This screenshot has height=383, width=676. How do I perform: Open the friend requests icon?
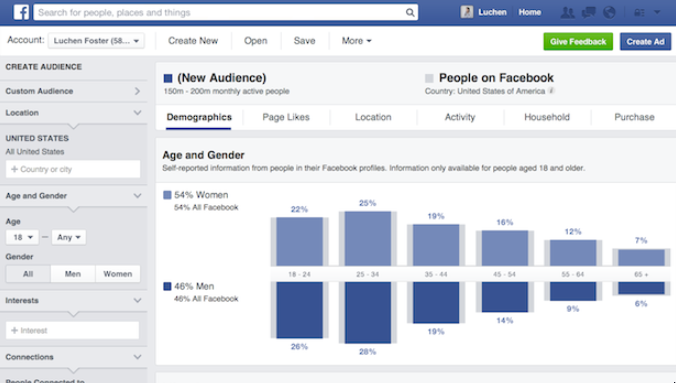[x=567, y=13]
